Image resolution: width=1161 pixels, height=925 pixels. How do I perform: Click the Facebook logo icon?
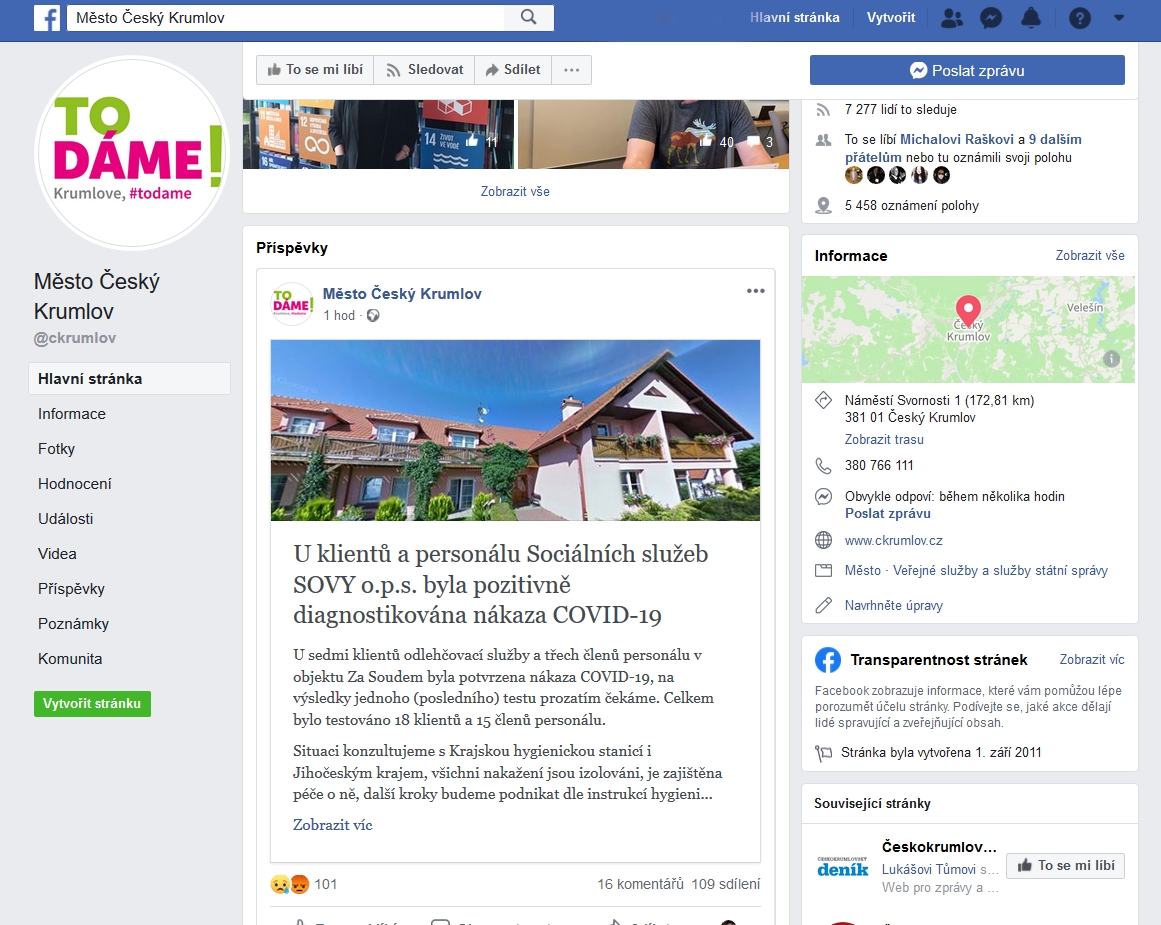coord(47,18)
